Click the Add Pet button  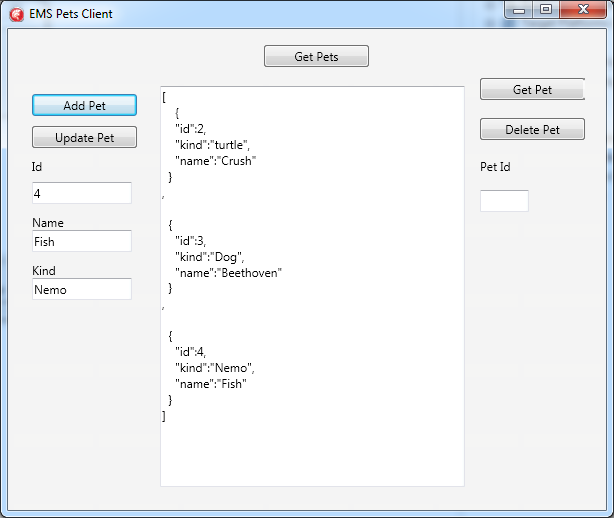(x=84, y=105)
